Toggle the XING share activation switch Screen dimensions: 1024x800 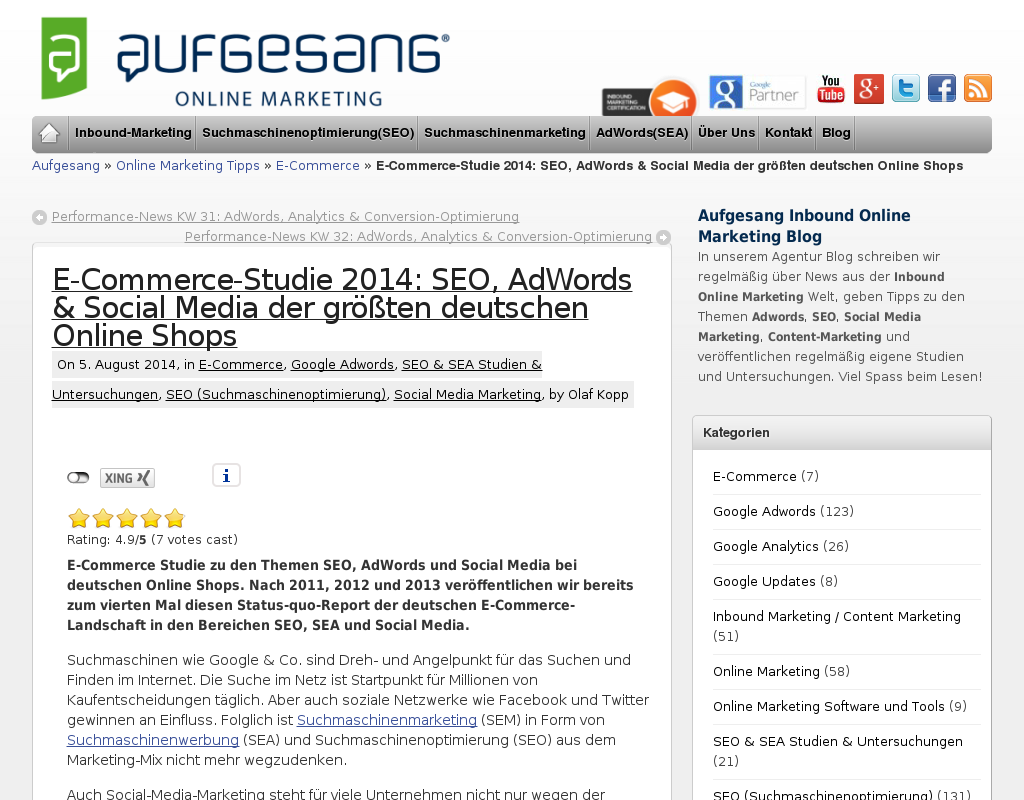click(x=78, y=478)
